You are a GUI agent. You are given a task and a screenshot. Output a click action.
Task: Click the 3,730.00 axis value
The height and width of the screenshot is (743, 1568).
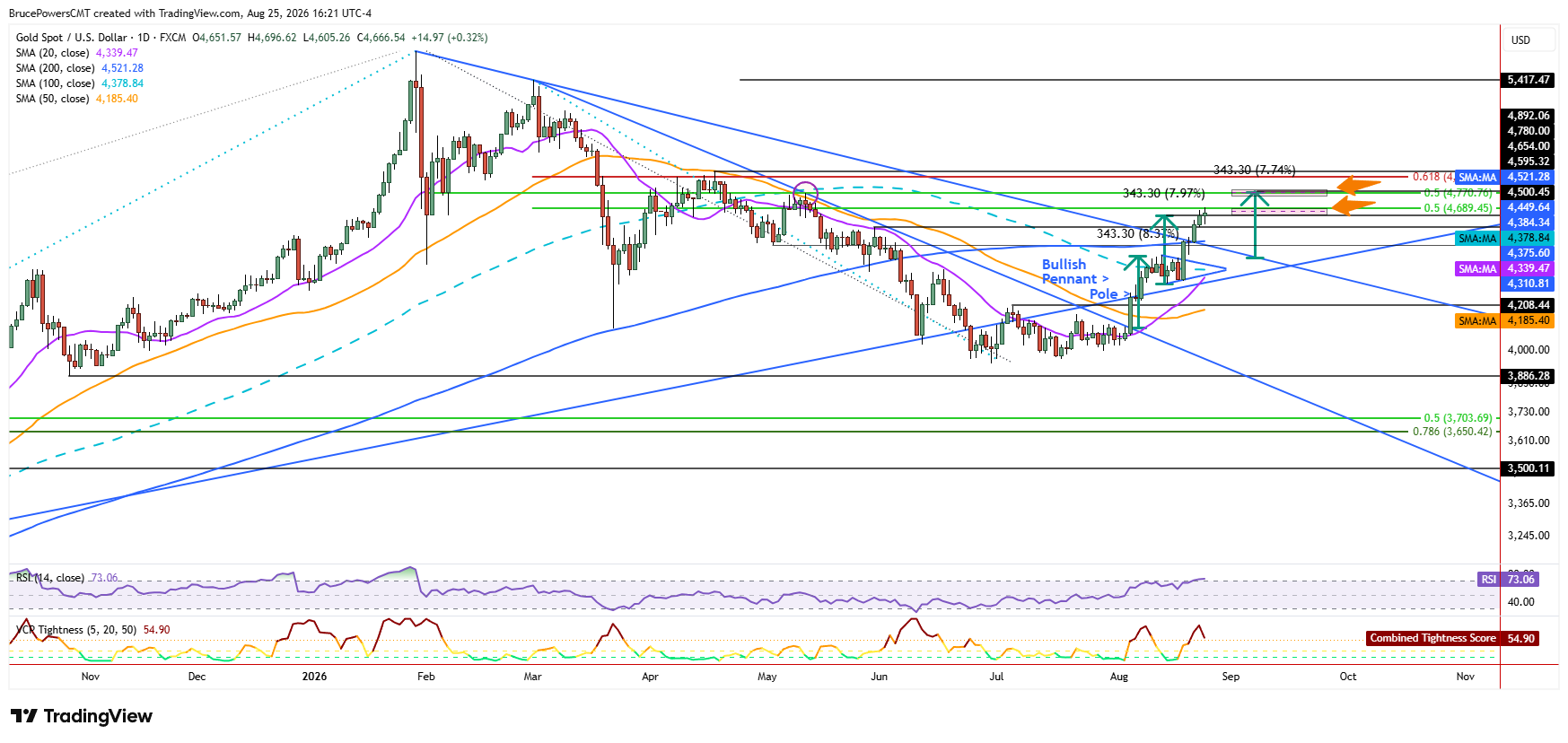1529,412
